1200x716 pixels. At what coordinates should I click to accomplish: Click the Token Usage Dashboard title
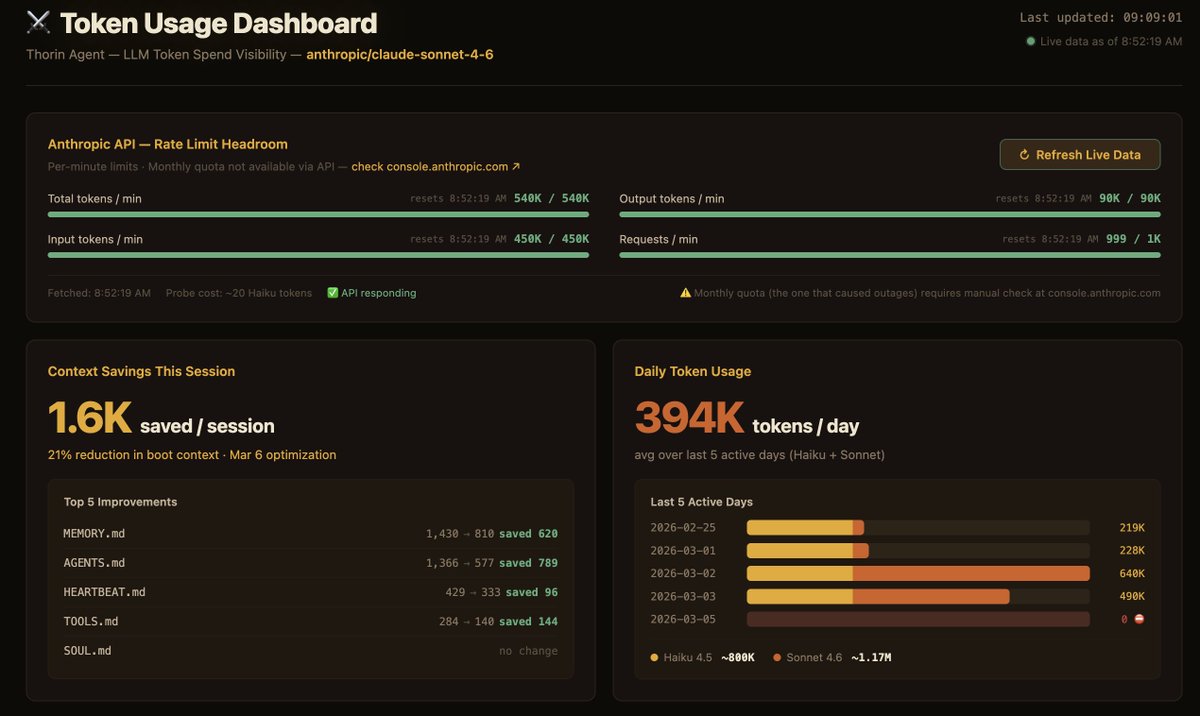coord(218,23)
